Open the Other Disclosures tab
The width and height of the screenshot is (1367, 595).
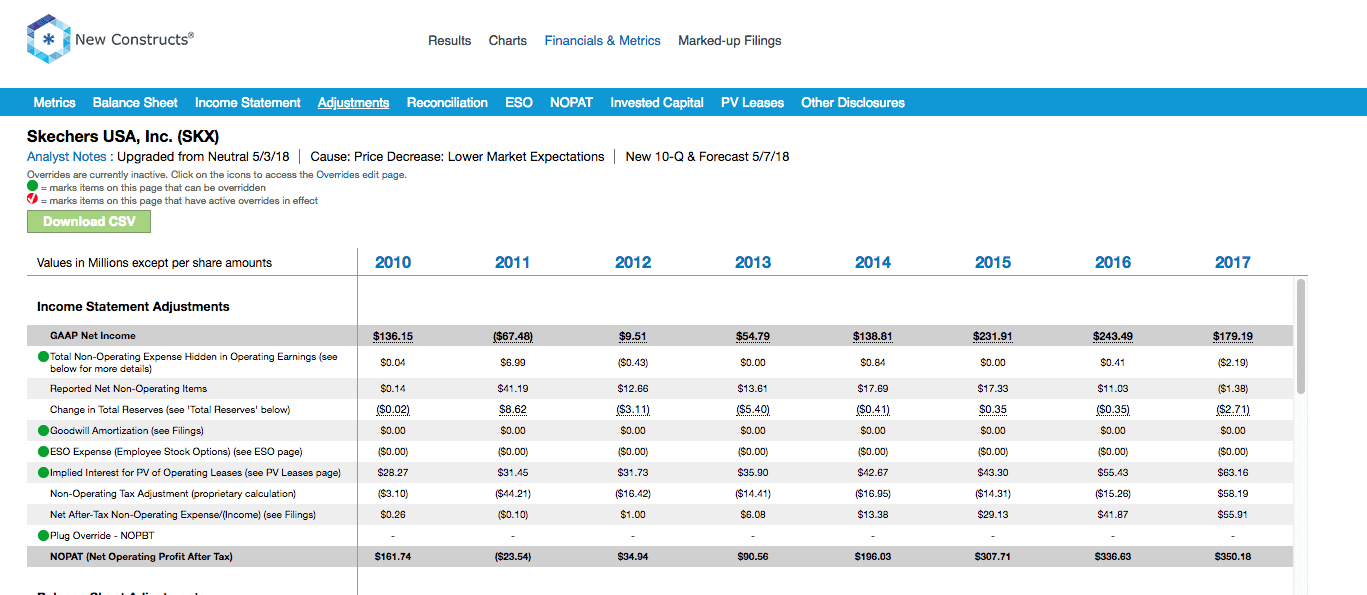853,103
